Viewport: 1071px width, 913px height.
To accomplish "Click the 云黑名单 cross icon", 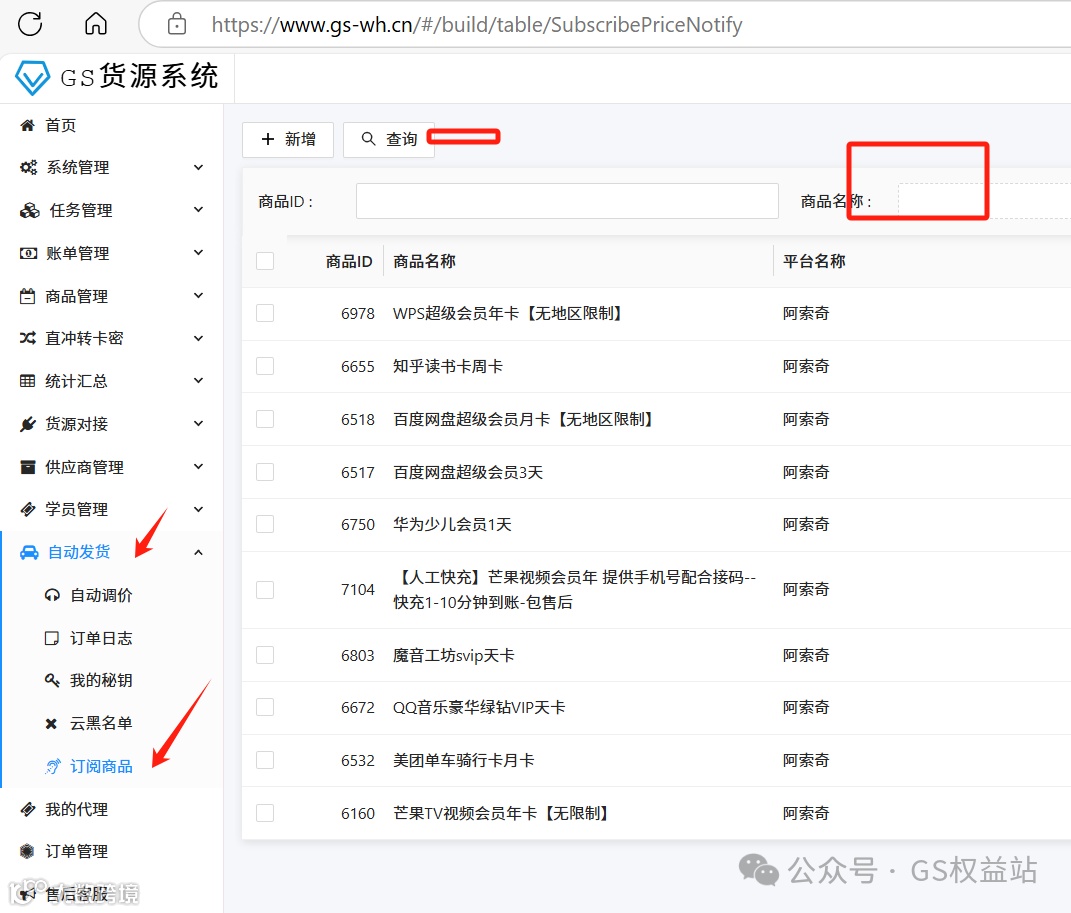I will coord(51,724).
